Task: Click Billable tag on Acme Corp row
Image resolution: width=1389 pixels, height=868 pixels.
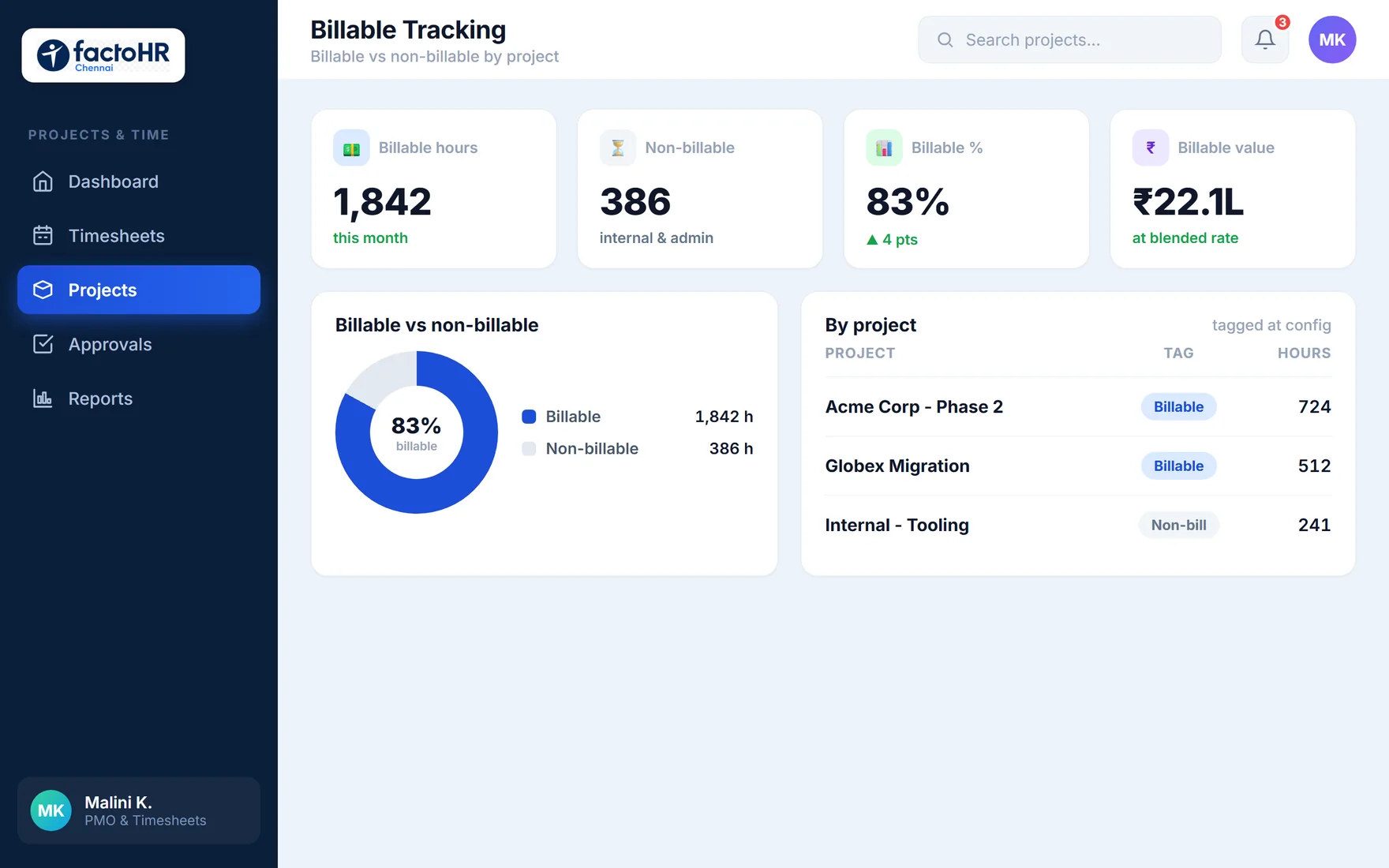Action: [x=1178, y=406]
